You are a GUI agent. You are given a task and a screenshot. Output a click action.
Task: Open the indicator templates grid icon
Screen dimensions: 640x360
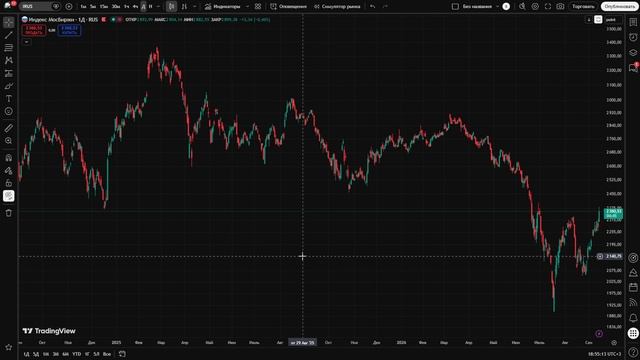click(x=258, y=7)
